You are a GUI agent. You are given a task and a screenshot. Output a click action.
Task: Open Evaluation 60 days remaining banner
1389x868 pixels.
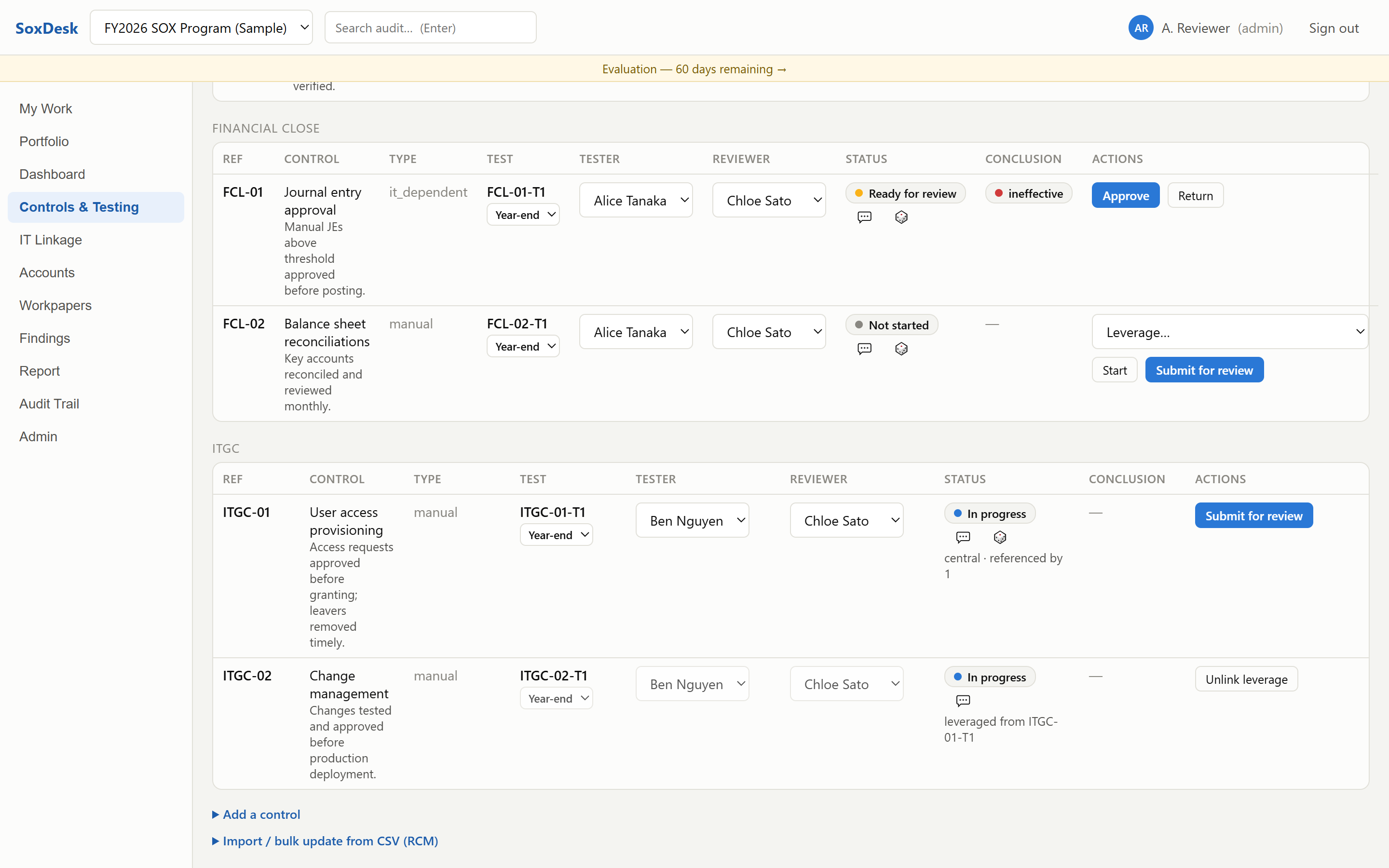coord(694,69)
